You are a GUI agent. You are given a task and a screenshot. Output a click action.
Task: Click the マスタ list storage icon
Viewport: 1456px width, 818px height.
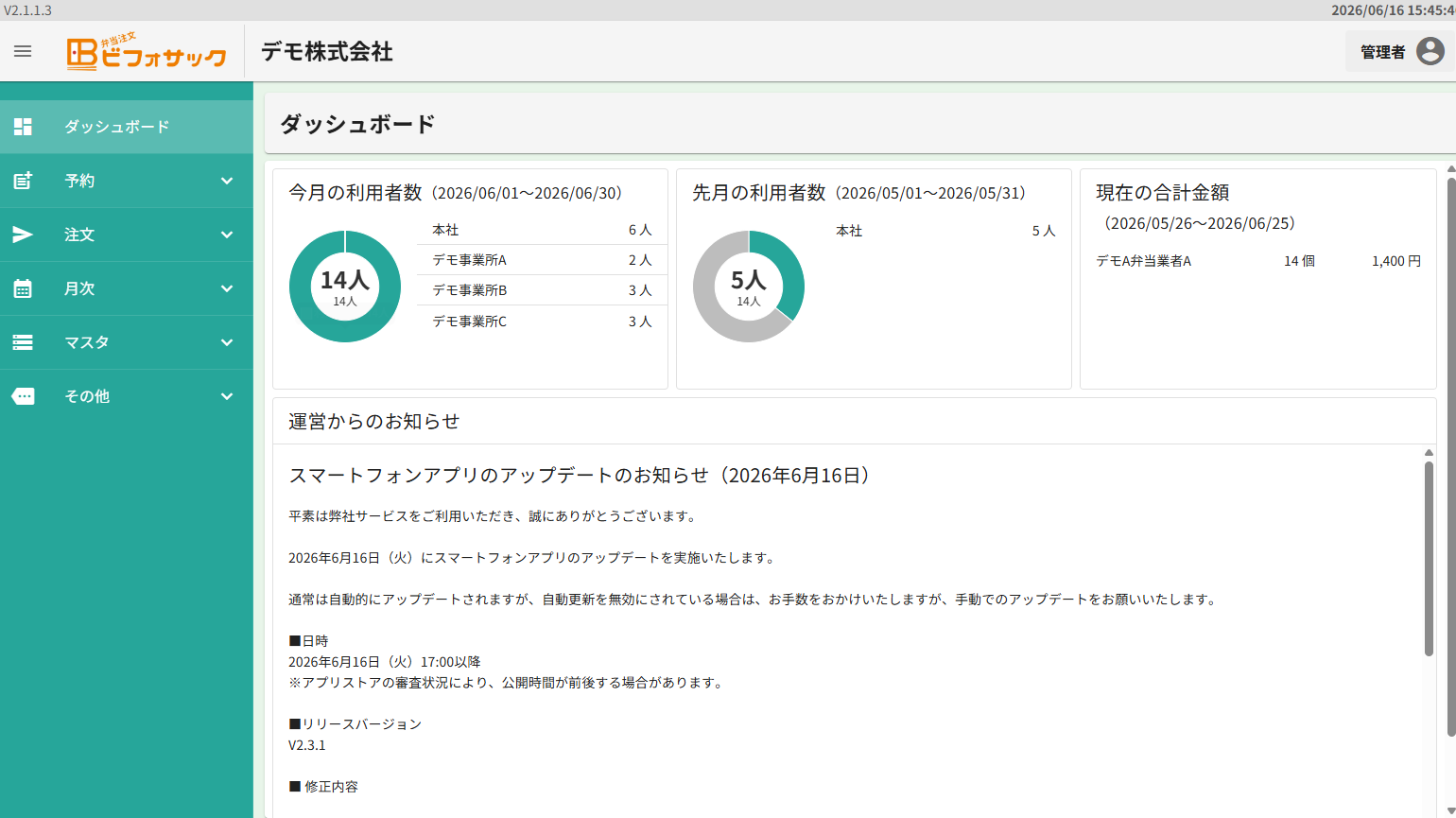pos(23,342)
